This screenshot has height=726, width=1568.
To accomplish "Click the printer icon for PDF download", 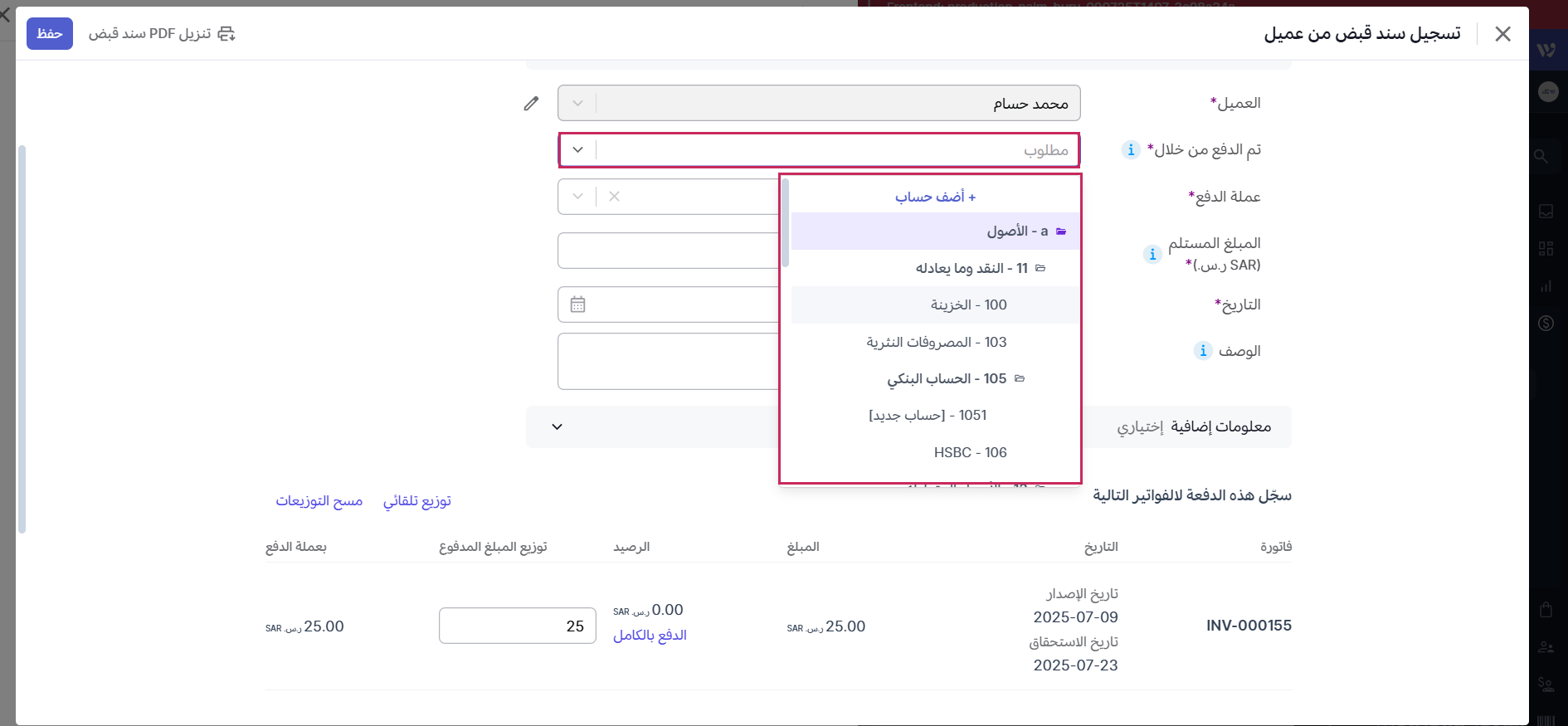I will [x=226, y=34].
